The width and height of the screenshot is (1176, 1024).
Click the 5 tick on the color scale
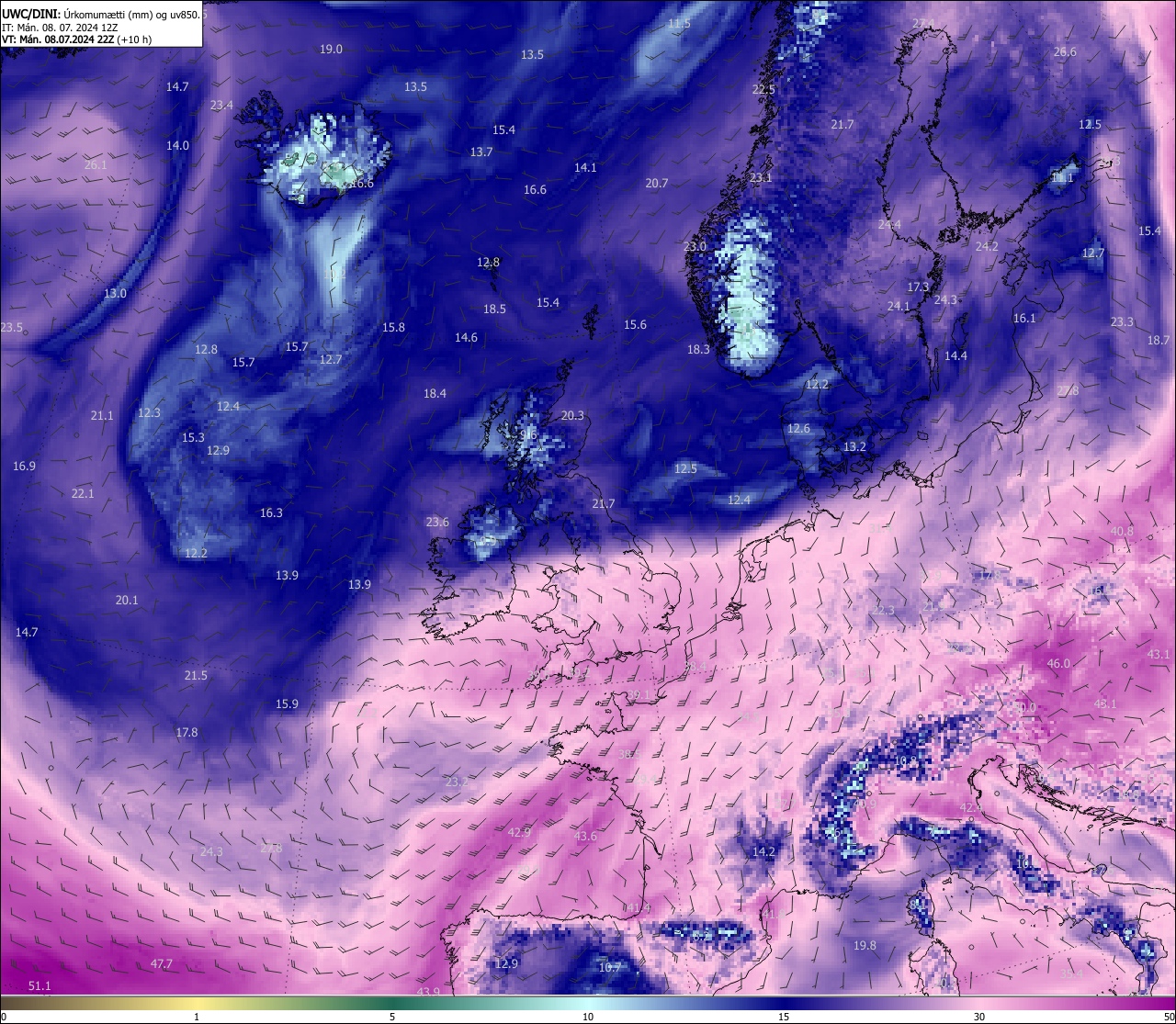click(x=392, y=1017)
